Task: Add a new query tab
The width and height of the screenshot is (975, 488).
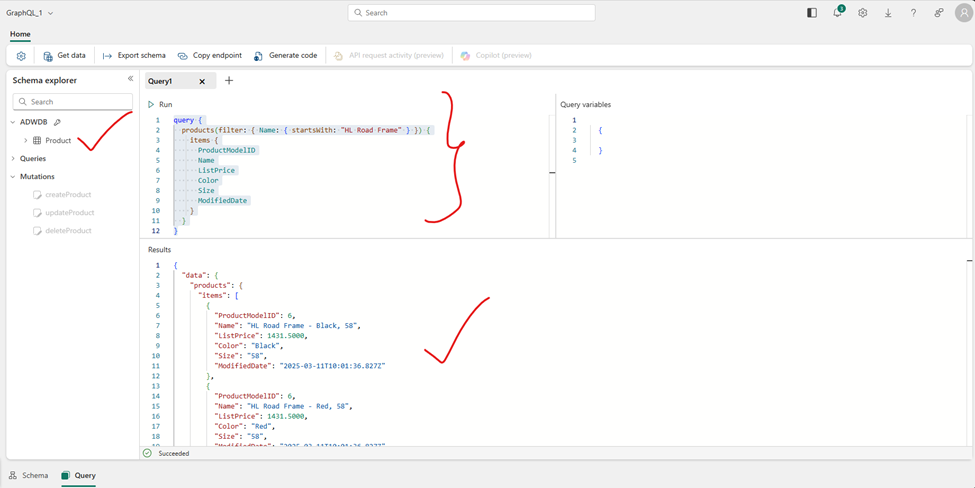Action: (x=229, y=80)
